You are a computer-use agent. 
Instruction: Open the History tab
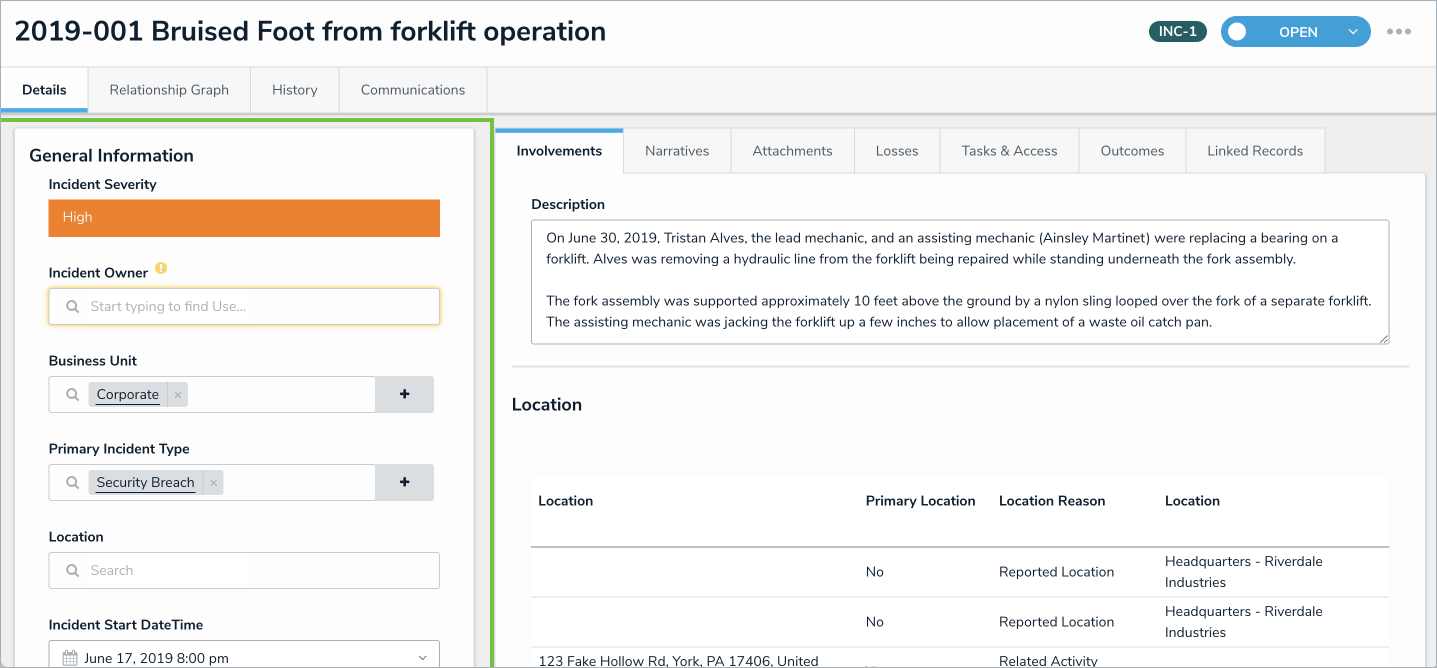pyautogui.click(x=295, y=90)
